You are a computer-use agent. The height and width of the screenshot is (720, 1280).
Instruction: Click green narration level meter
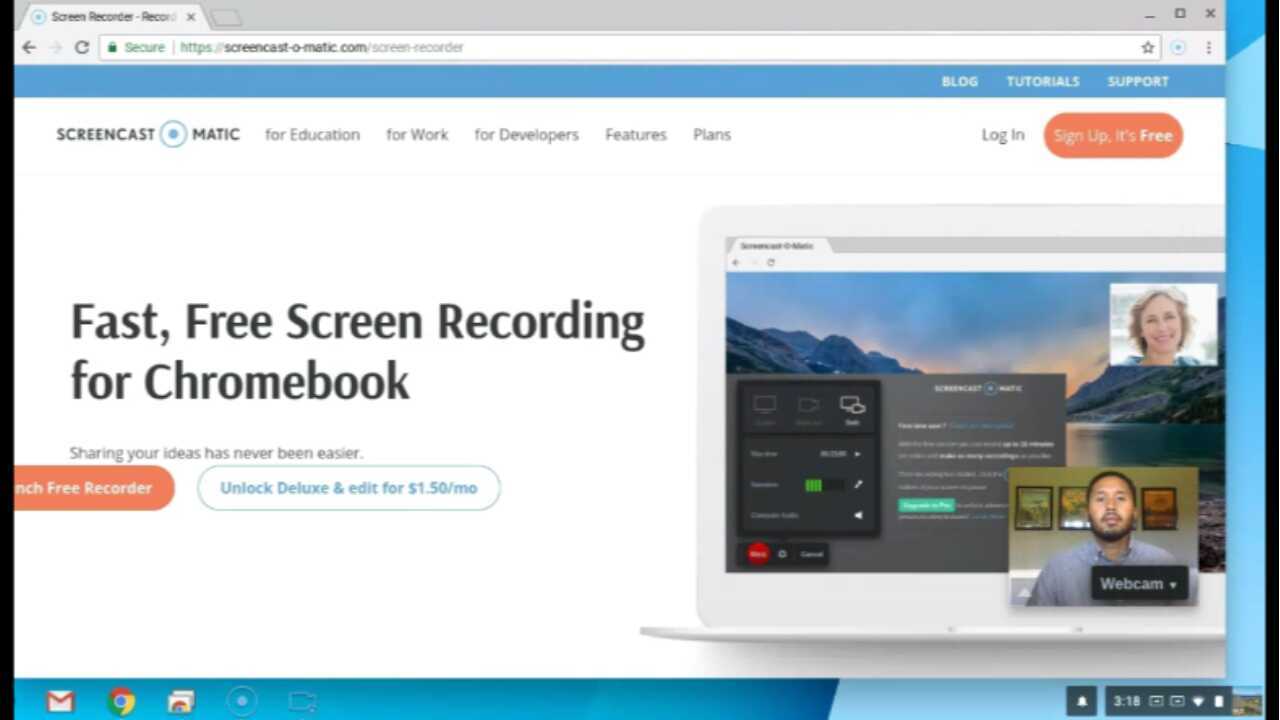click(x=824, y=485)
